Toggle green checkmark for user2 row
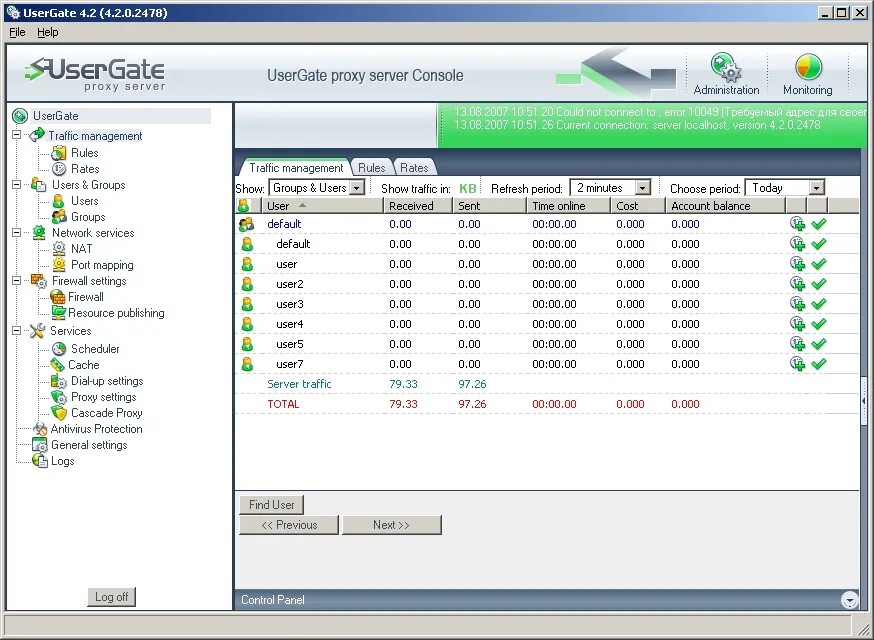874x640 pixels. point(818,284)
